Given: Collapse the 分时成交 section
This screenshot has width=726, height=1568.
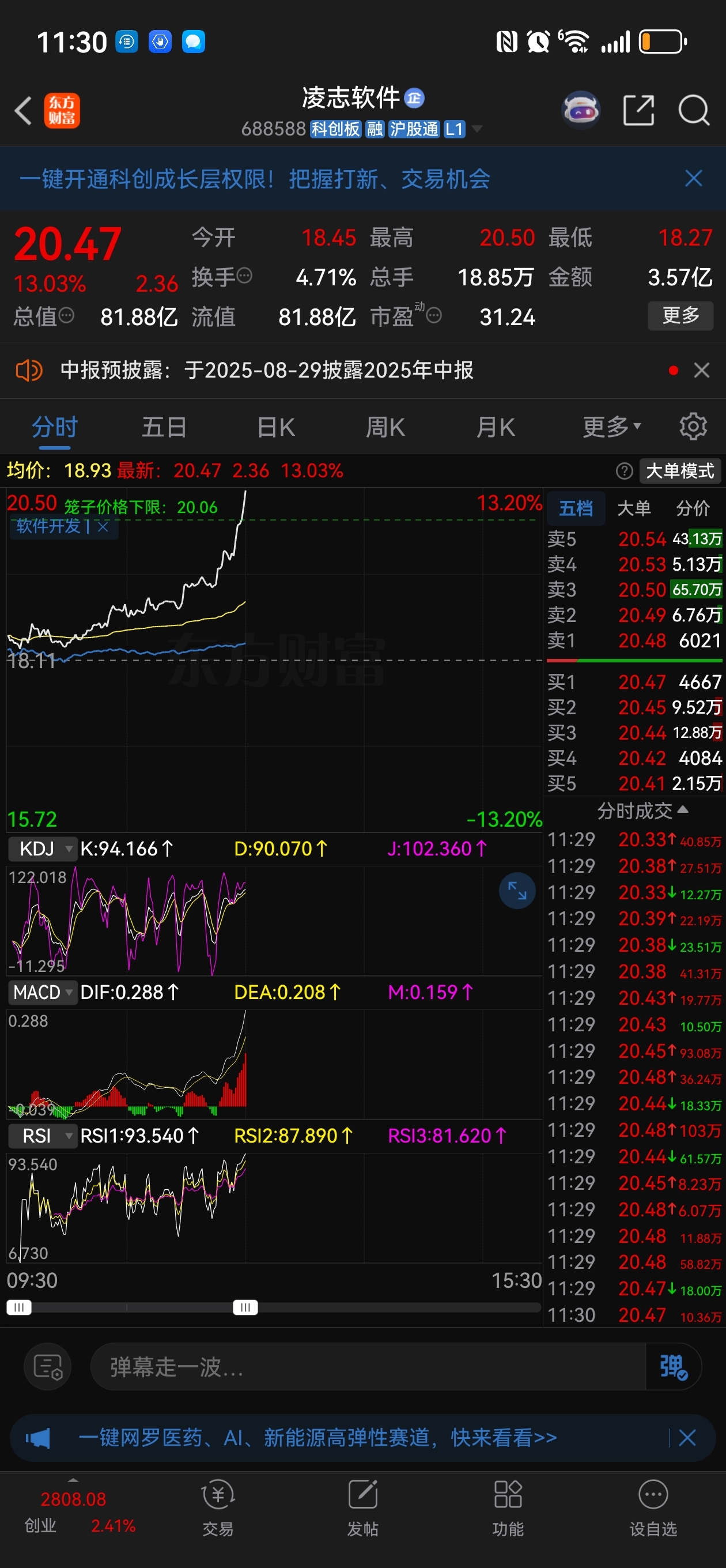Looking at the screenshot, I should pyautogui.click(x=642, y=810).
